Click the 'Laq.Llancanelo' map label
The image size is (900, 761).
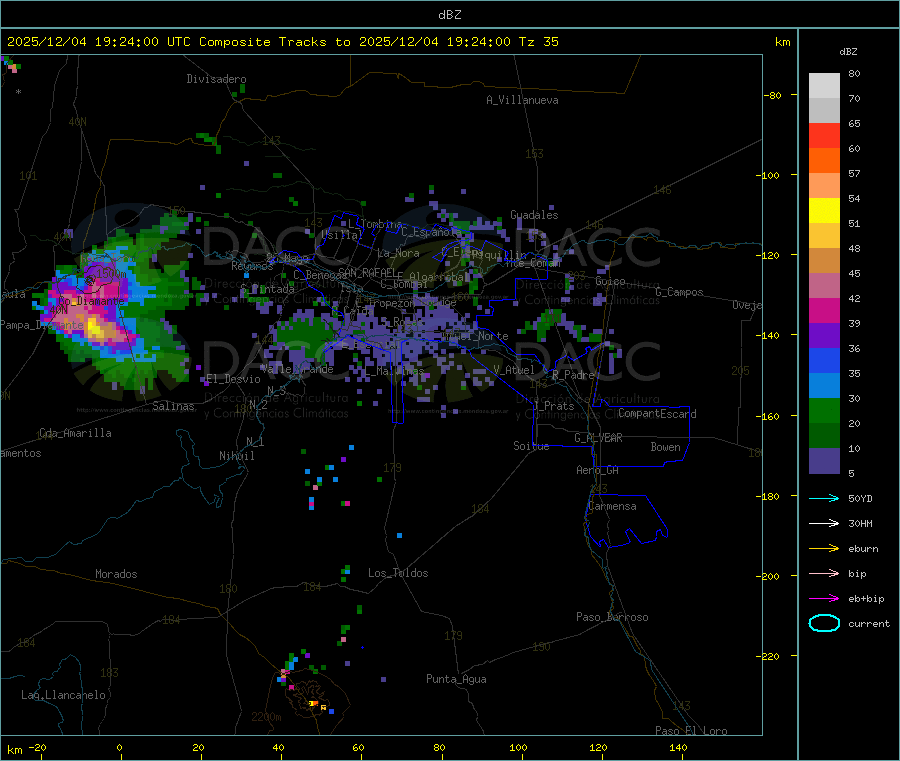pyautogui.click(x=64, y=695)
